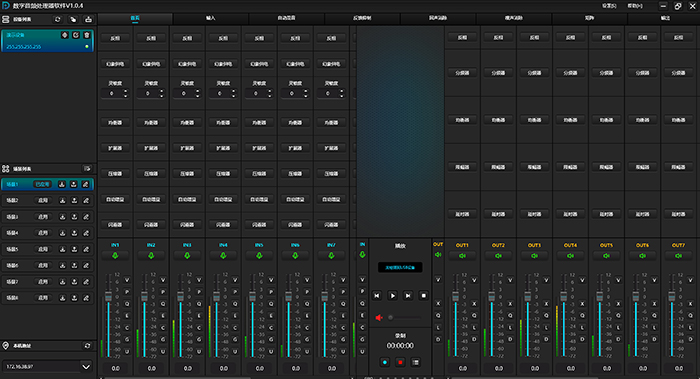Screen dimensions: 700x379
Task: Click the download icon on the scene 1 row
Action: [x=62, y=184]
